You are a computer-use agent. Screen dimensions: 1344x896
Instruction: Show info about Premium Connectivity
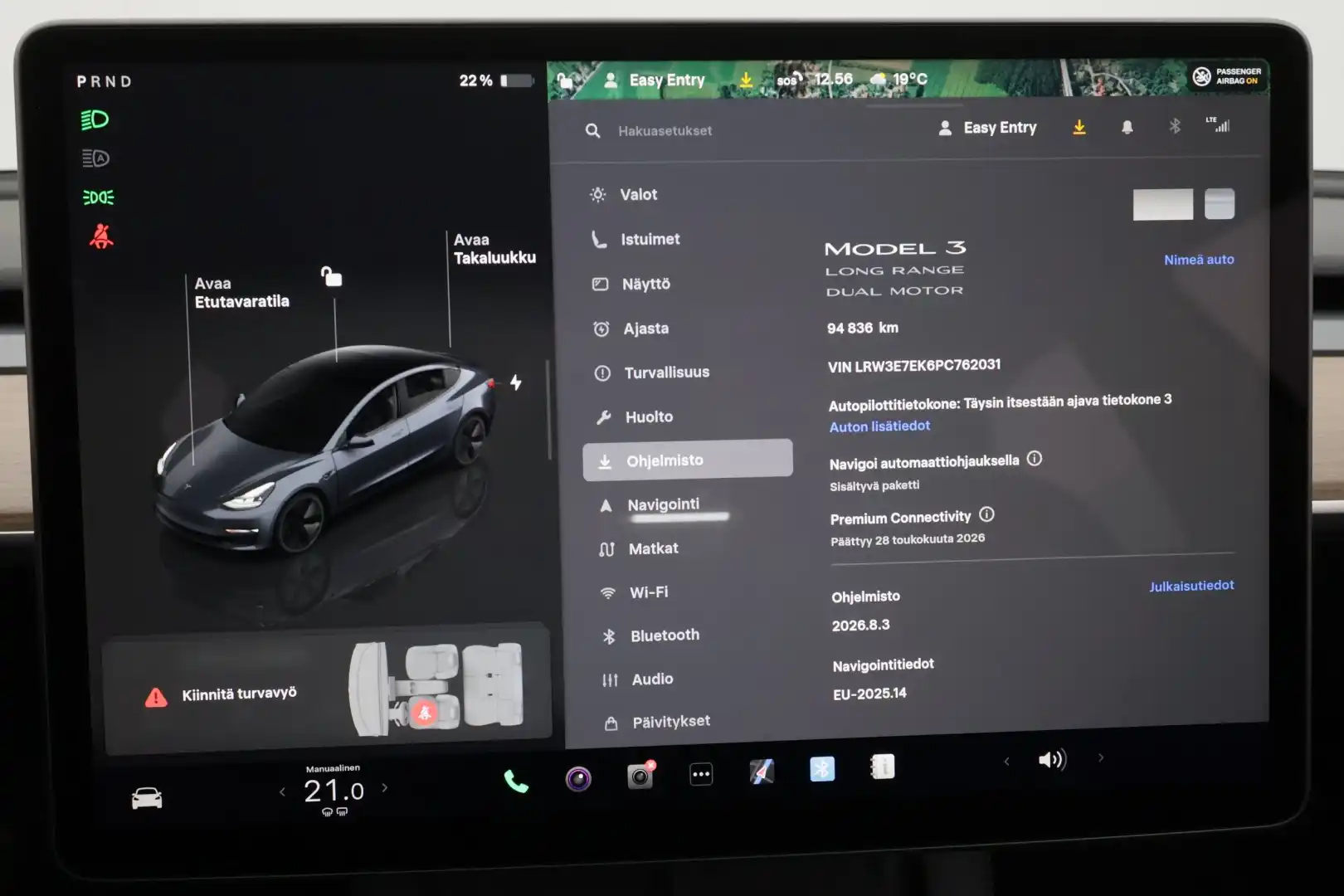(986, 514)
